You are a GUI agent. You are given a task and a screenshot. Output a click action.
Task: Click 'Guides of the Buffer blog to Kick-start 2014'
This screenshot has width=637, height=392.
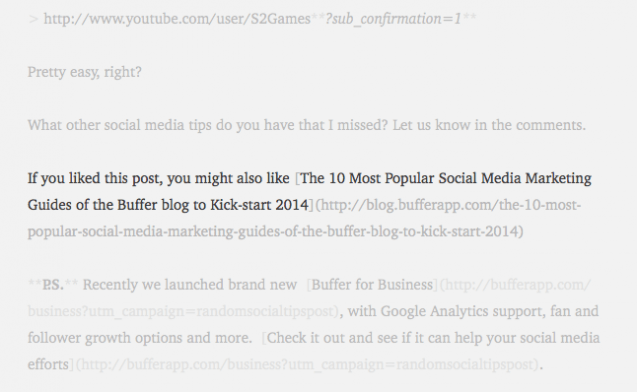[168, 205]
